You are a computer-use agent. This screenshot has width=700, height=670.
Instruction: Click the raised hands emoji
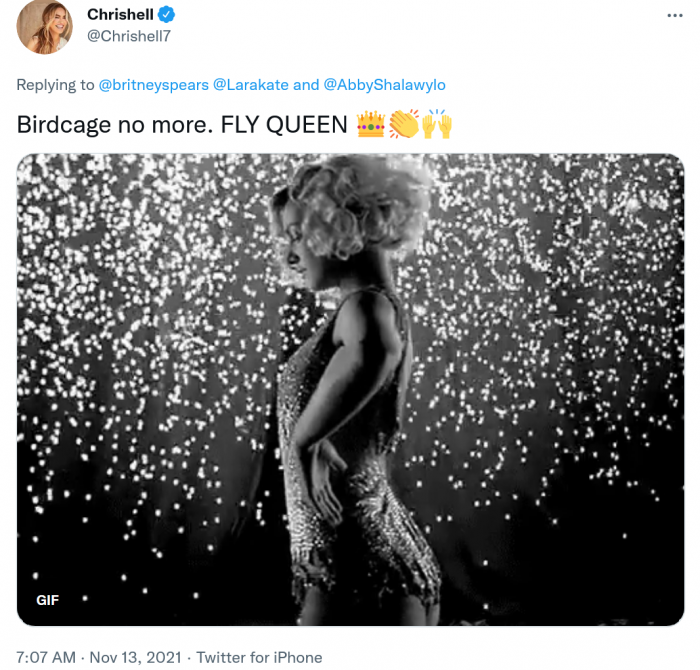pyautogui.click(x=437, y=125)
